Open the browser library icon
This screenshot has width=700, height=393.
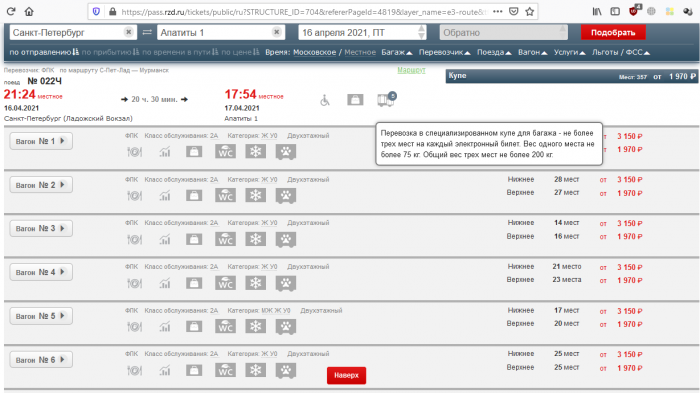[597, 12]
